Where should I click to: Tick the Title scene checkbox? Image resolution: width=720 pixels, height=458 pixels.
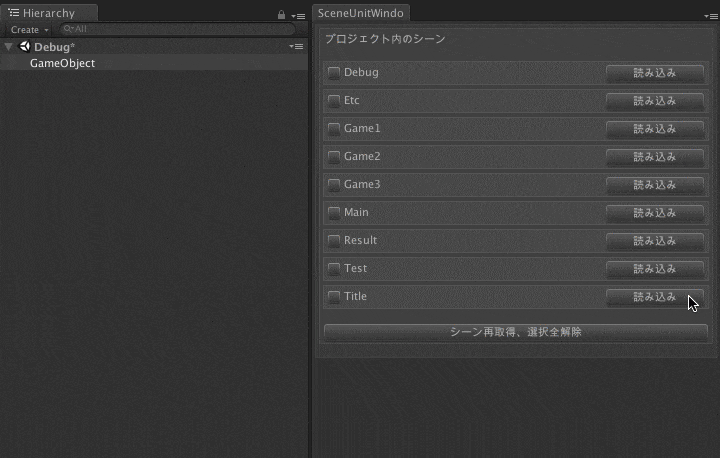[x=334, y=297]
